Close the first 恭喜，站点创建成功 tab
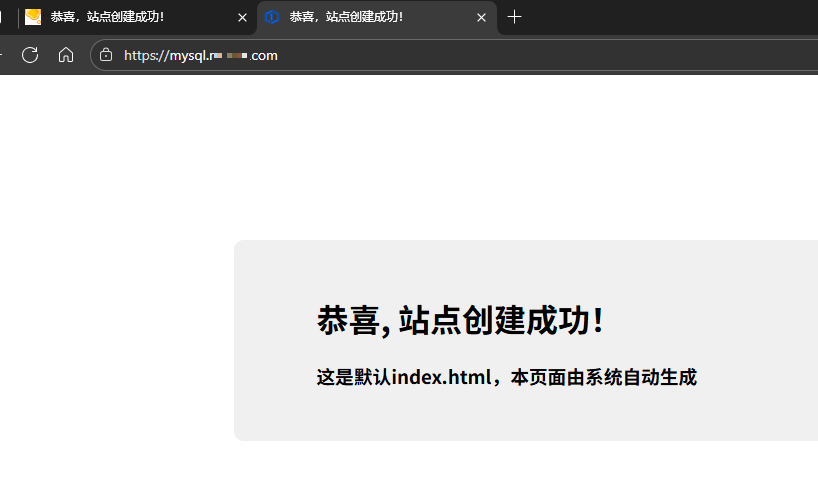Image resolution: width=818 pixels, height=486 pixels. pyautogui.click(x=242, y=17)
